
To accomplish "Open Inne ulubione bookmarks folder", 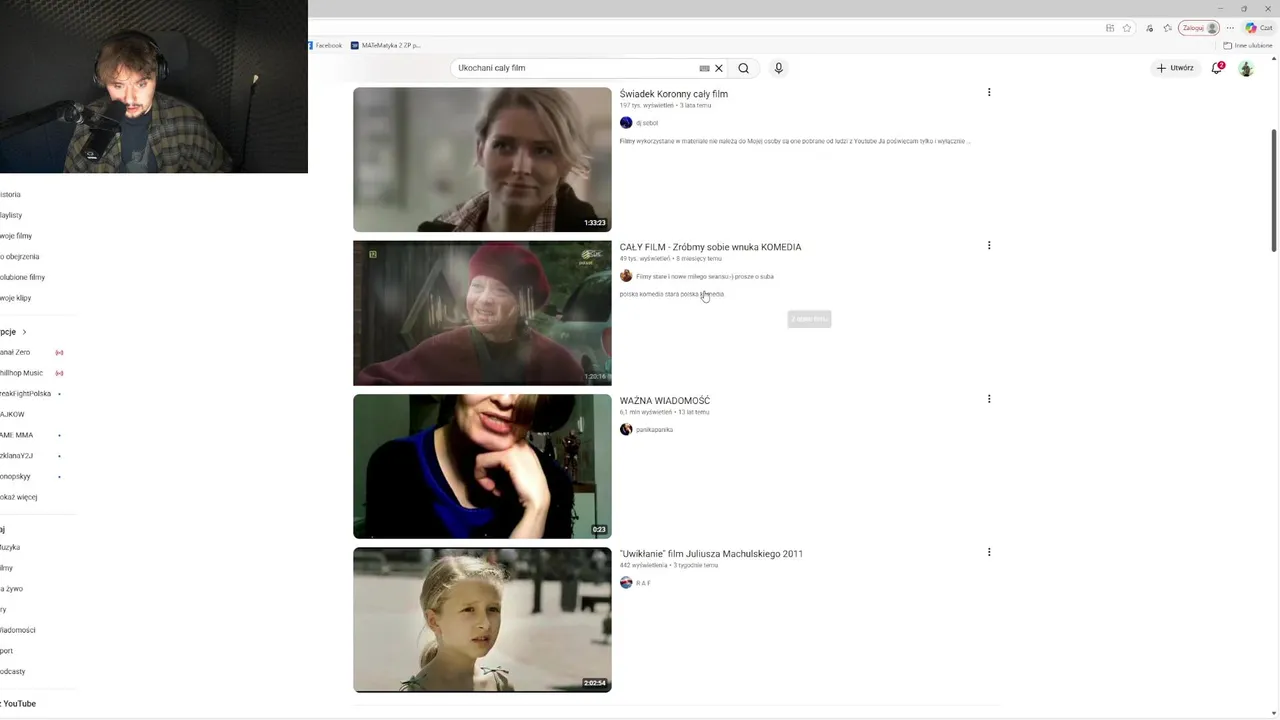I will click(x=1248, y=45).
